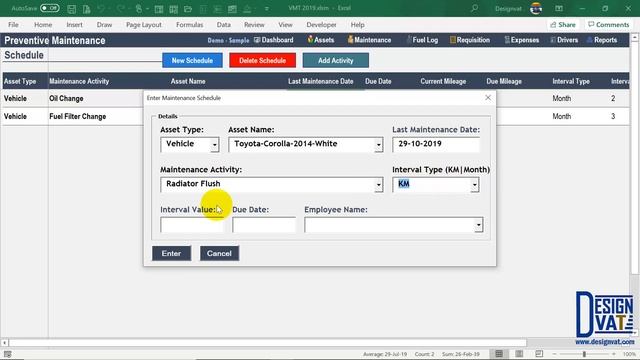The width and height of the screenshot is (640, 360).
Task: Go to Expenses navigation item
Action: tap(522, 40)
